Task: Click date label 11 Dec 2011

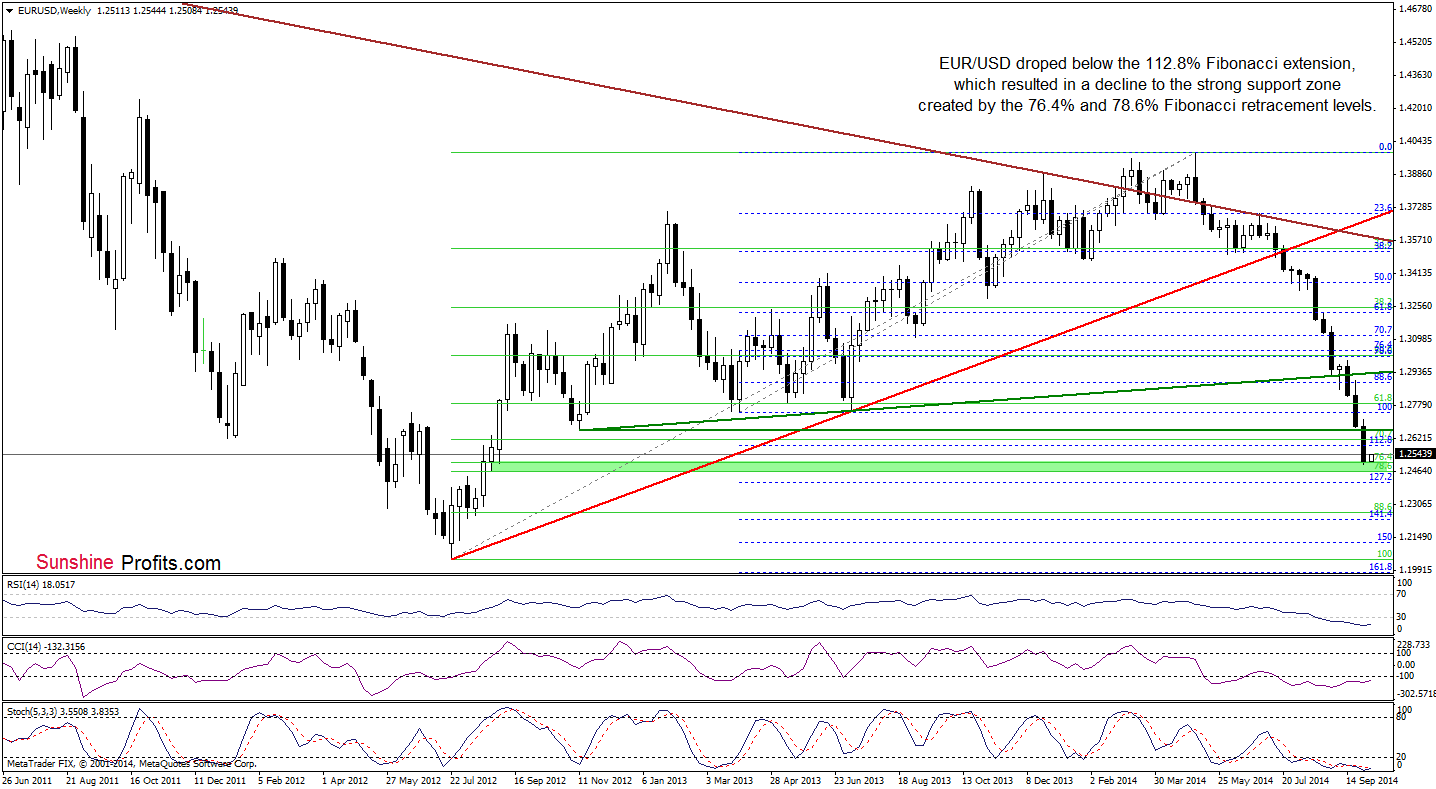Action: pos(221,779)
